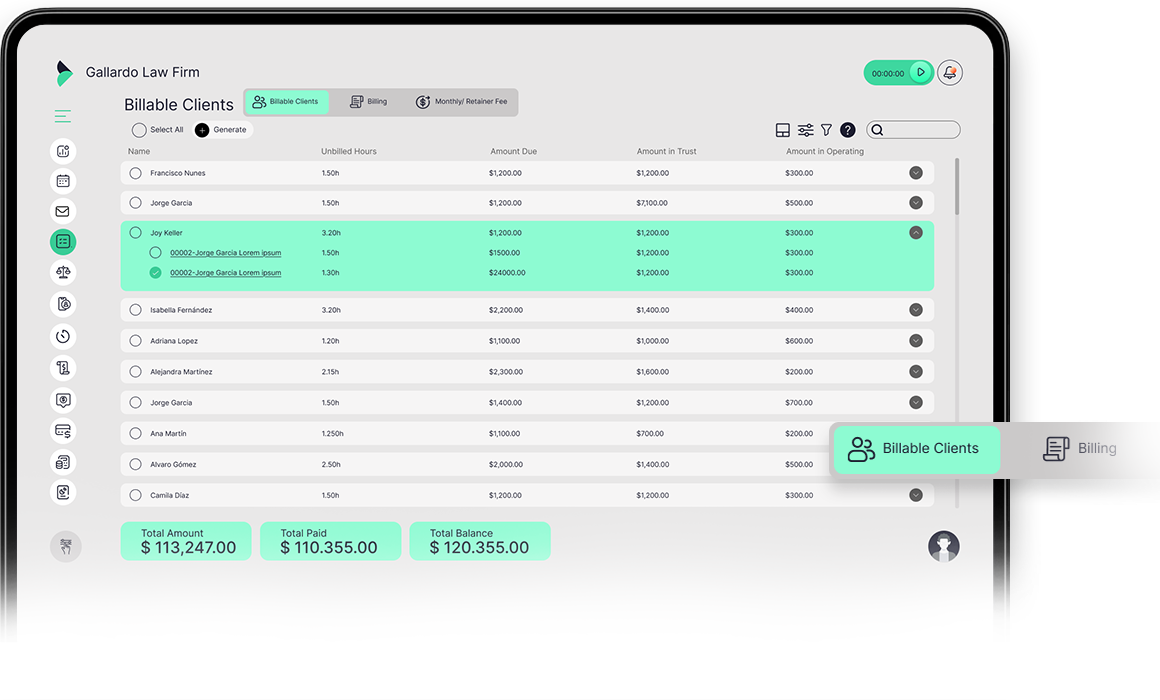Check the row checkbox for Isabella Fernández
The height and width of the screenshot is (700, 1160).
coord(135,310)
